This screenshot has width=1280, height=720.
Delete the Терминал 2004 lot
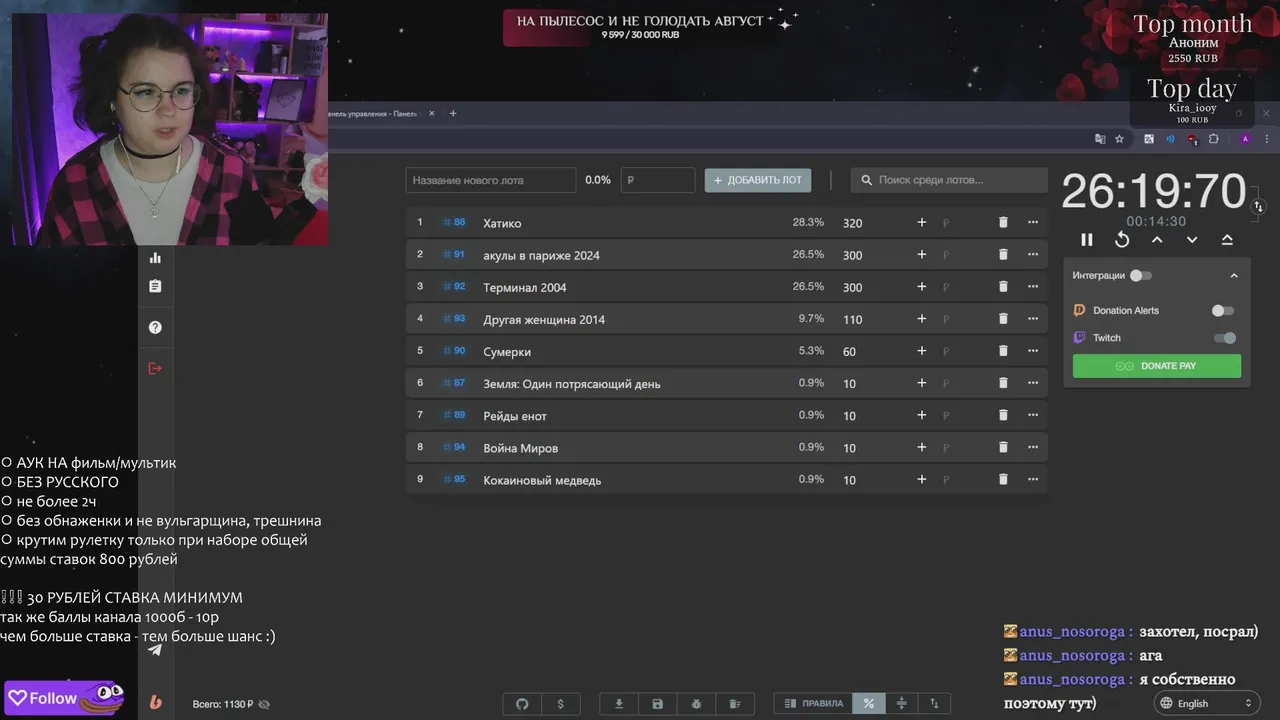click(x=1003, y=287)
